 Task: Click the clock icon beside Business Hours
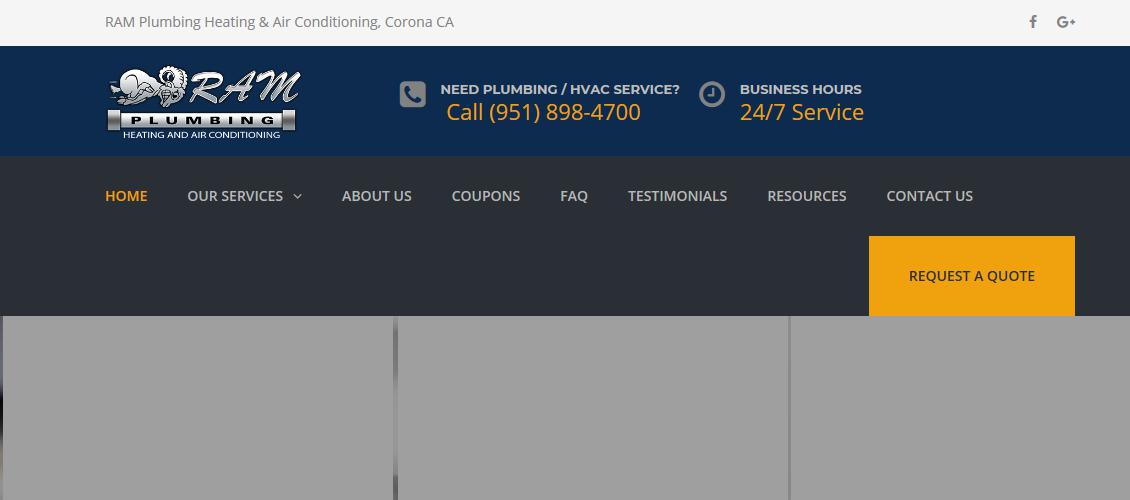click(712, 95)
